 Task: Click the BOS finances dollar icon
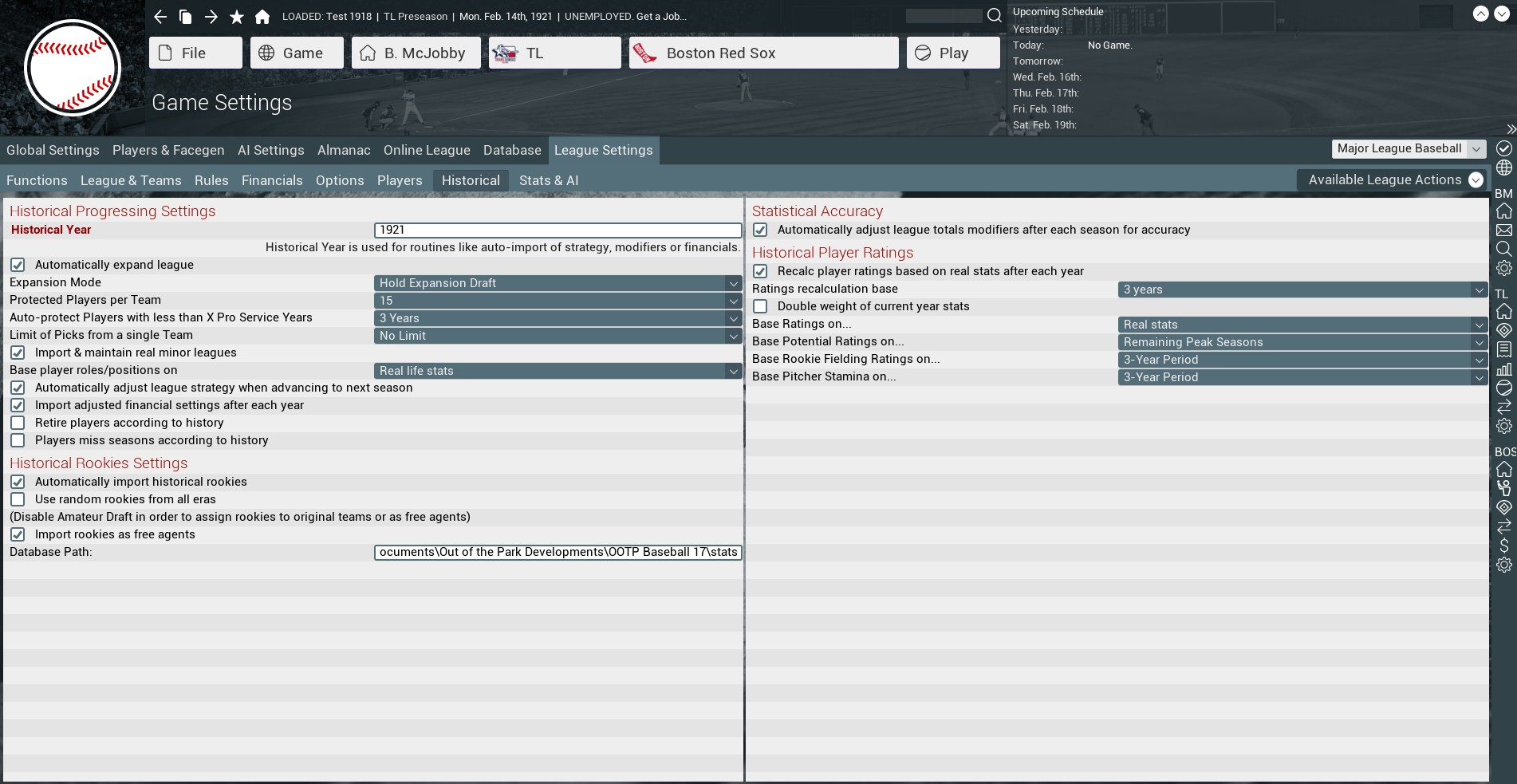pos(1503,546)
